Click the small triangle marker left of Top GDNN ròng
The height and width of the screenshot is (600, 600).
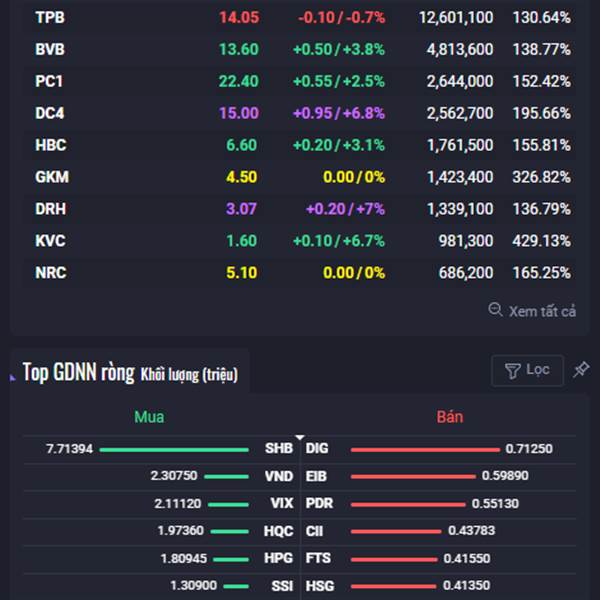(13, 378)
